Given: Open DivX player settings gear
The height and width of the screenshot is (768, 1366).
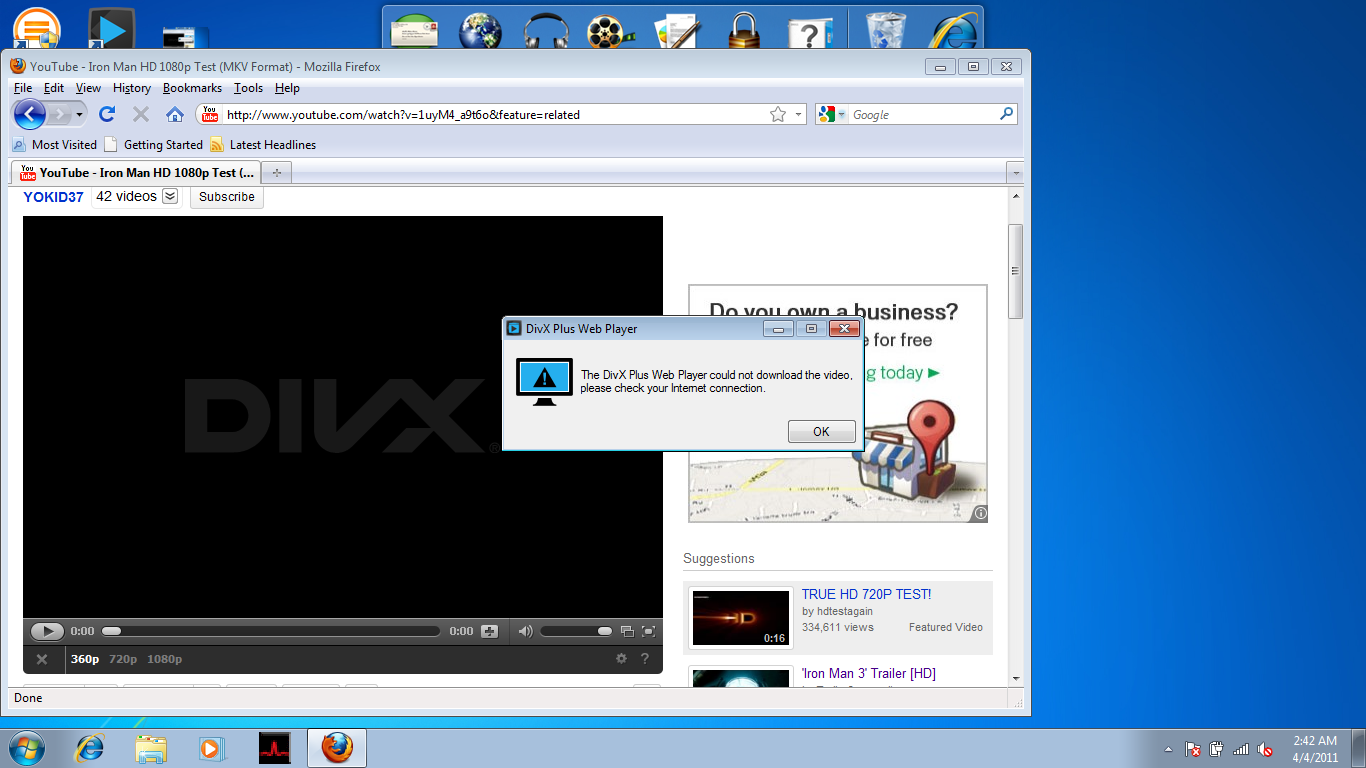Looking at the screenshot, I should (x=621, y=659).
